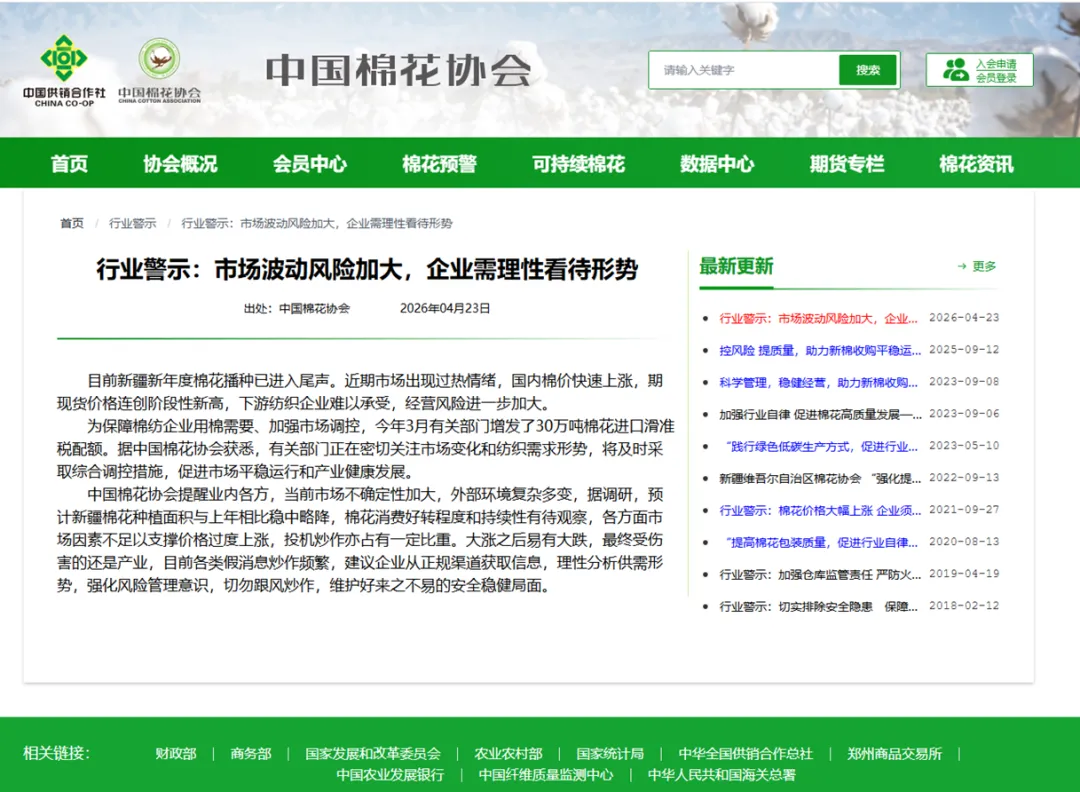The height and width of the screenshot is (792, 1080).
Task: Open the 控风险 提质量 sidebar article
Action: (x=820, y=351)
